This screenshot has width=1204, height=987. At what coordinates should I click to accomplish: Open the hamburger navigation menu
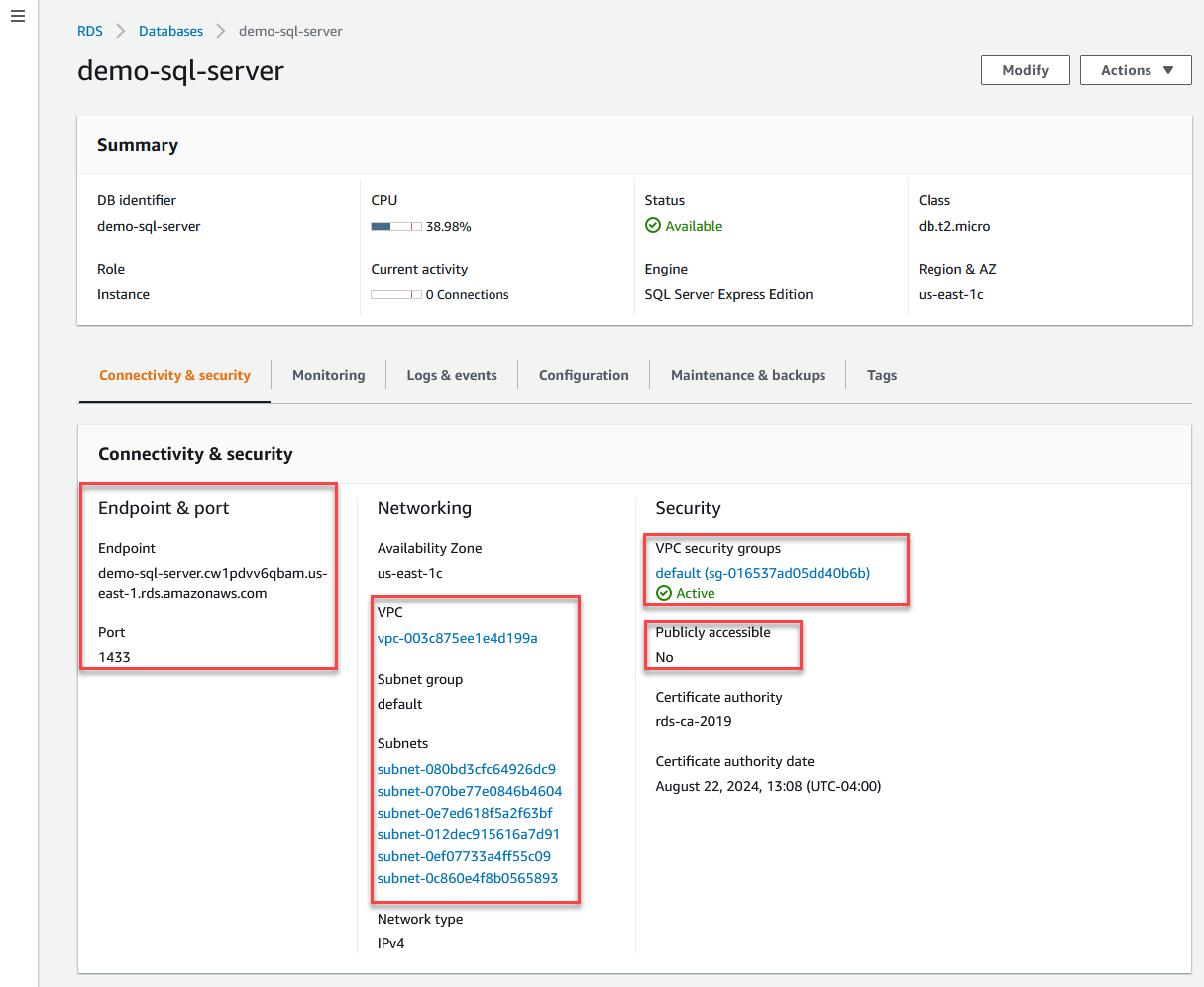[x=18, y=17]
